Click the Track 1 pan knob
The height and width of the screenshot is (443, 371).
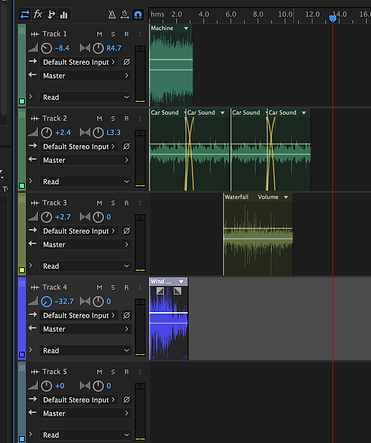[x=98, y=48]
